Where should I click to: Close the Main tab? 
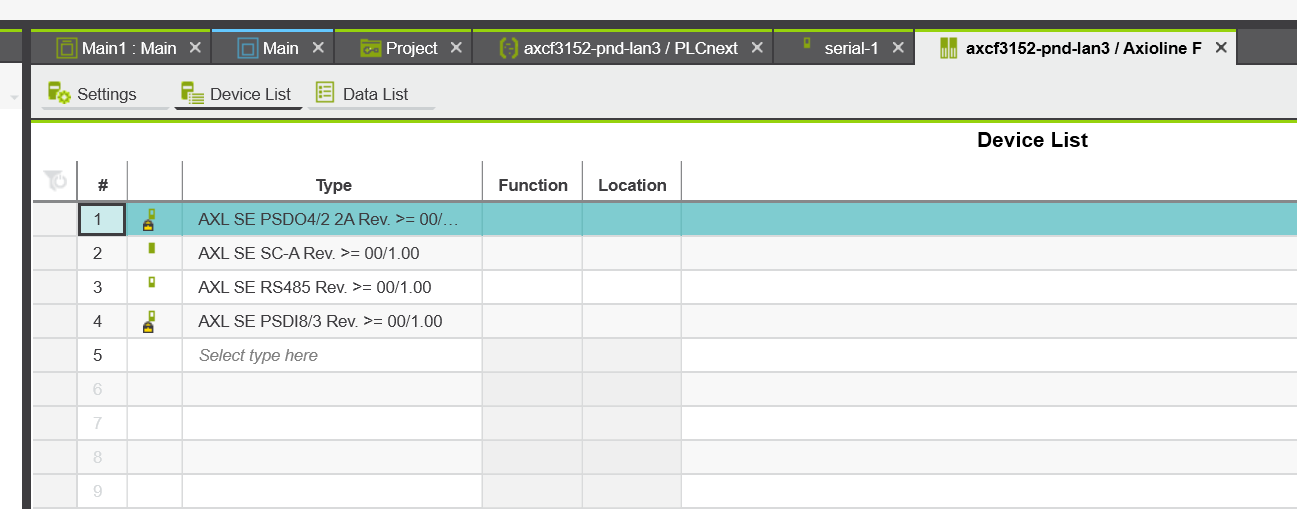[x=318, y=47]
